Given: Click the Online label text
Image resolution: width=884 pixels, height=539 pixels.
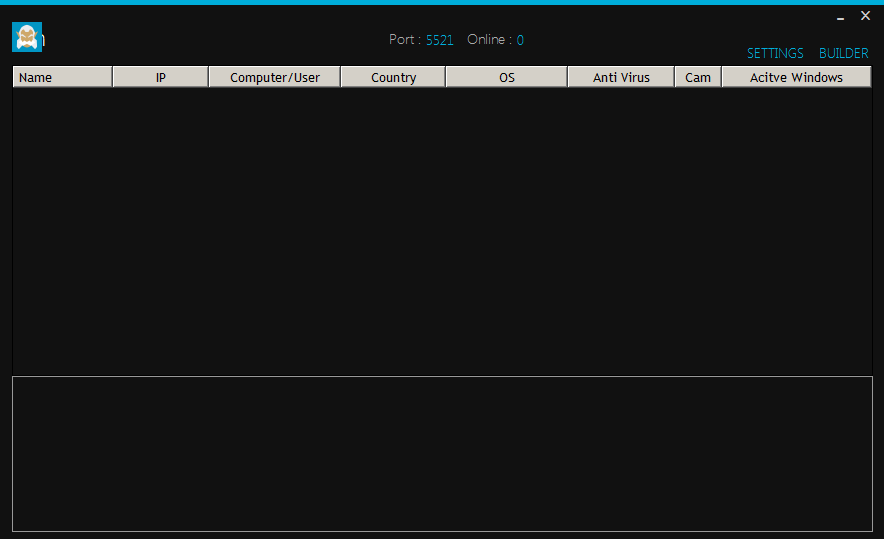Looking at the screenshot, I should point(489,40).
